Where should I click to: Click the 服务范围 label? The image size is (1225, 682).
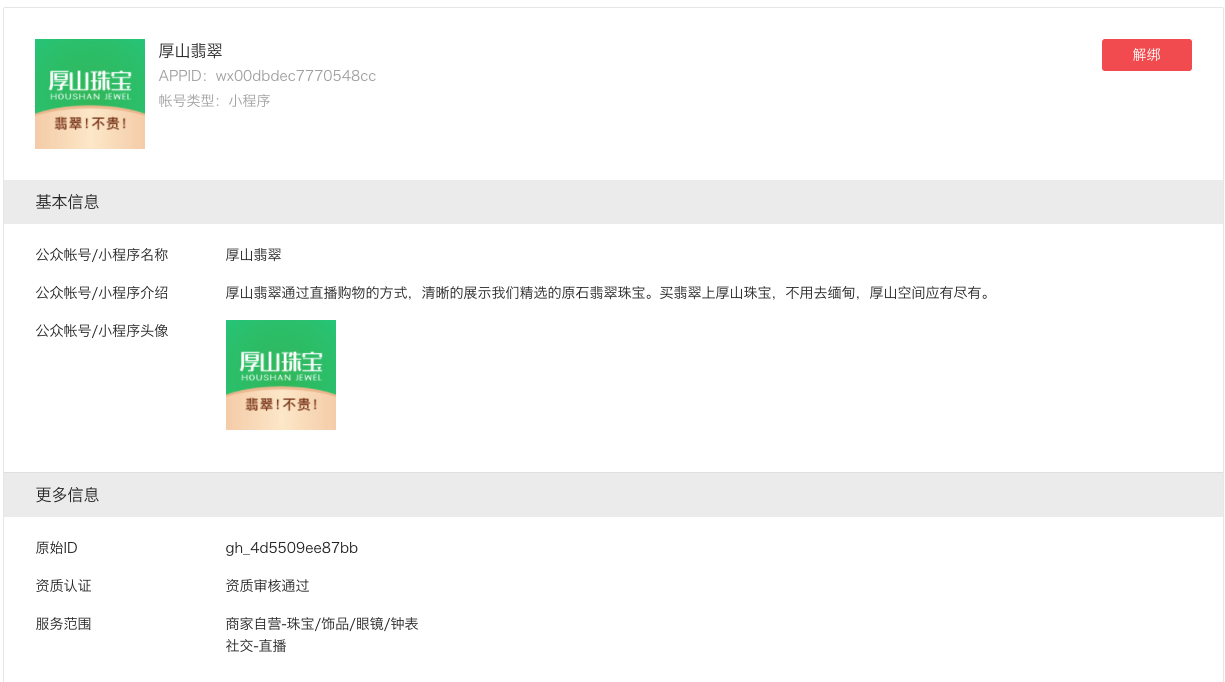tap(64, 624)
